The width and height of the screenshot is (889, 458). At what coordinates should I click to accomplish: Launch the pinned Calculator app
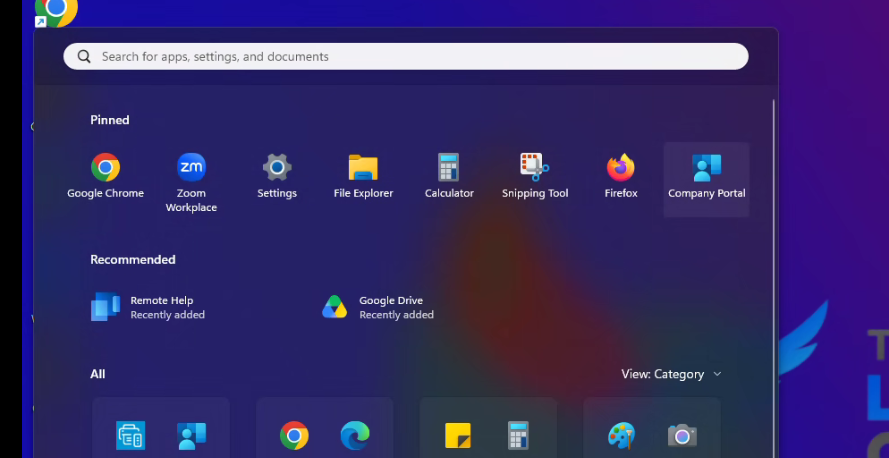tap(449, 177)
